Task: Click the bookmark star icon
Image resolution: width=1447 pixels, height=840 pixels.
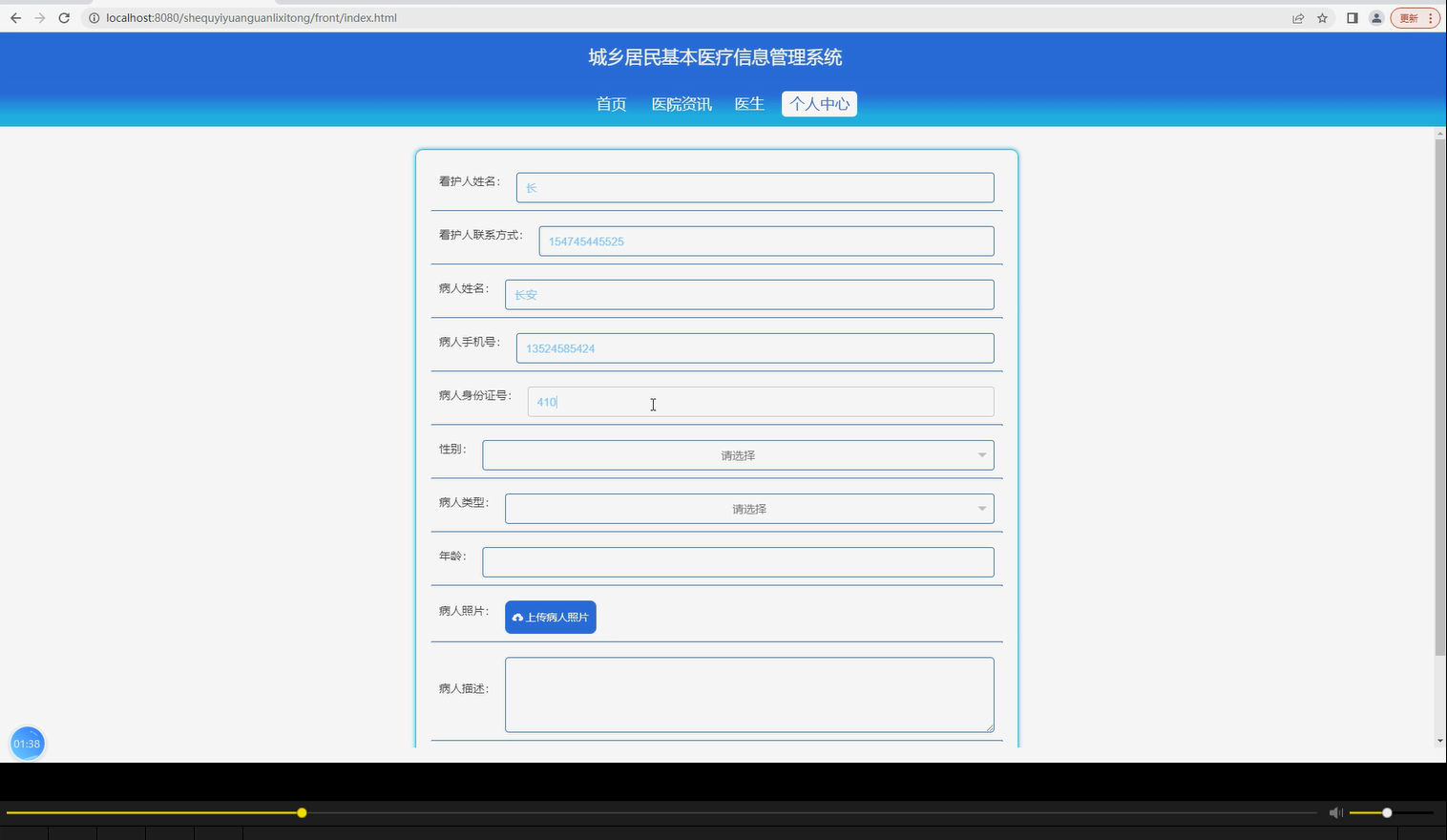Action: (x=1321, y=17)
